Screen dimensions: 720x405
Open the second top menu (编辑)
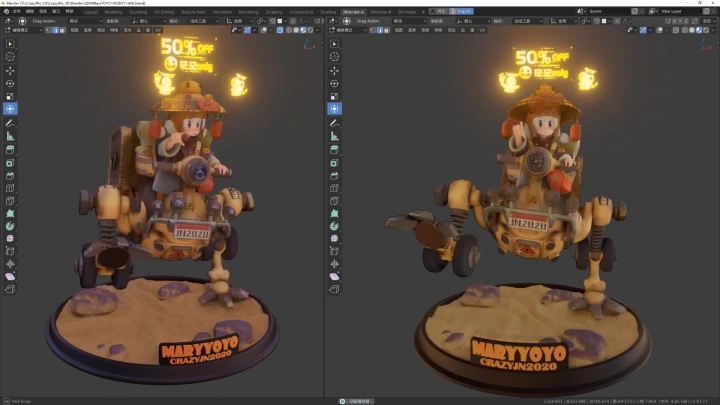click(x=30, y=11)
